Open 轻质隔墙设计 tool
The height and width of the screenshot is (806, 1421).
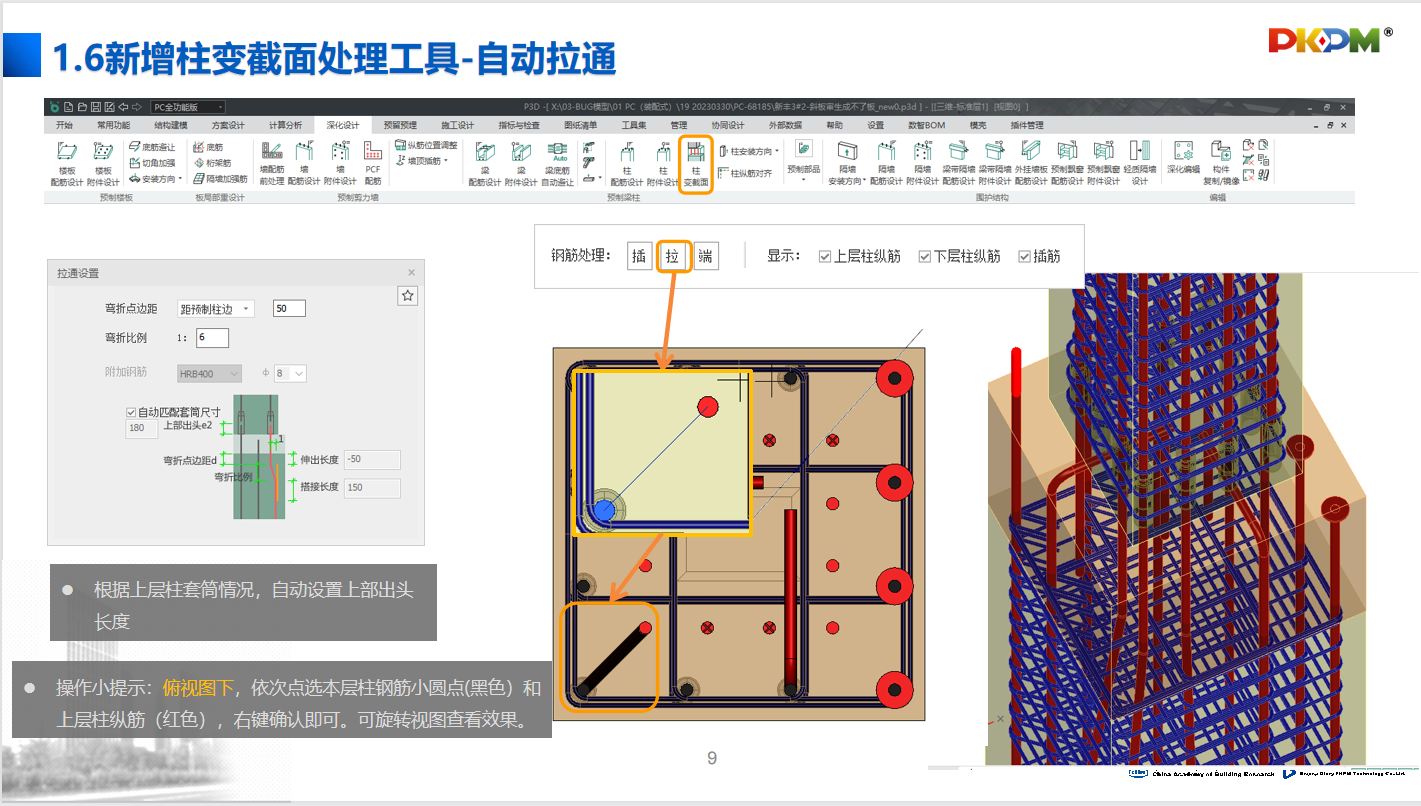(x=1140, y=163)
